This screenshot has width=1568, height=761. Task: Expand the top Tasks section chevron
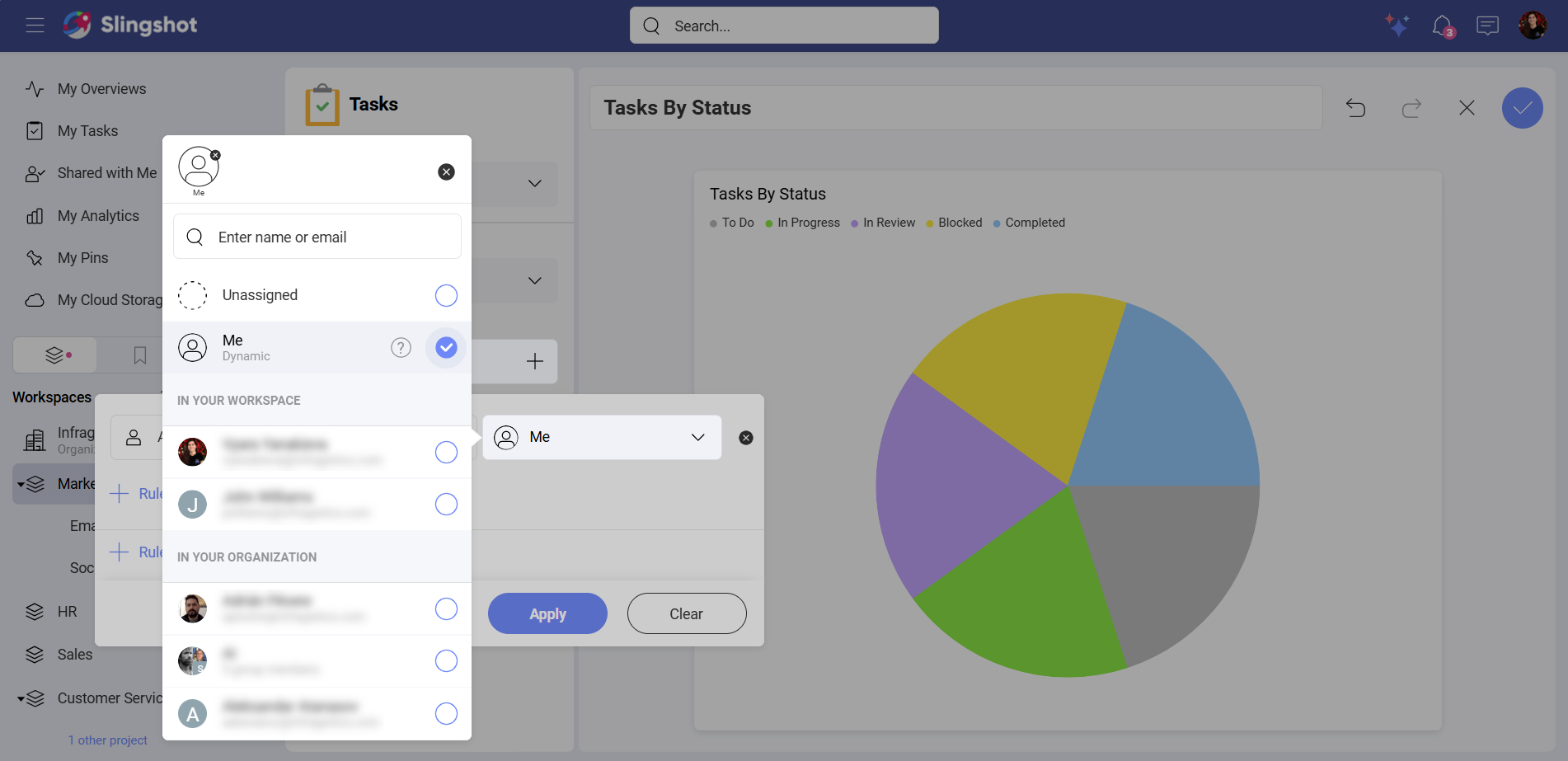pos(534,184)
